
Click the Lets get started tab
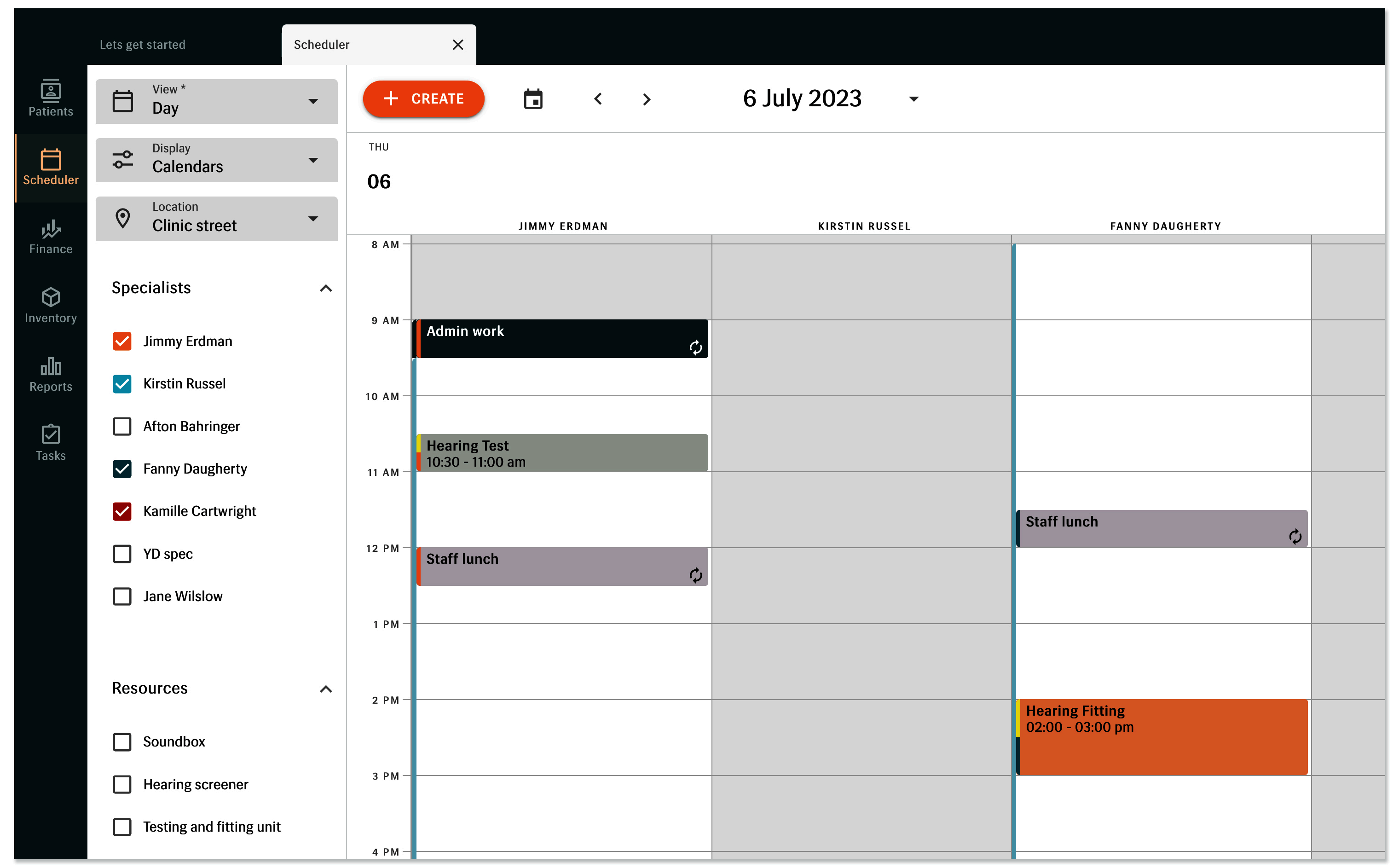pyautogui.click(x=142, y=44)
